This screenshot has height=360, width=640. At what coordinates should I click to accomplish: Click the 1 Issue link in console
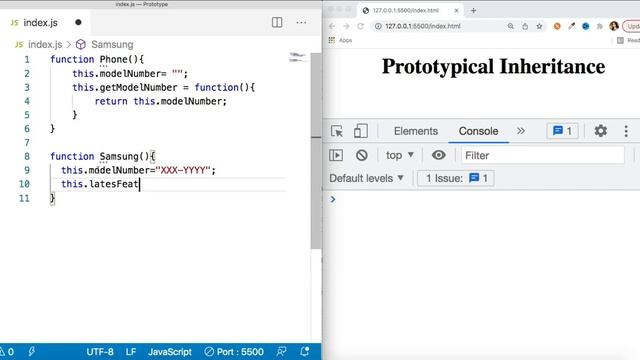[x=456, y=178]
